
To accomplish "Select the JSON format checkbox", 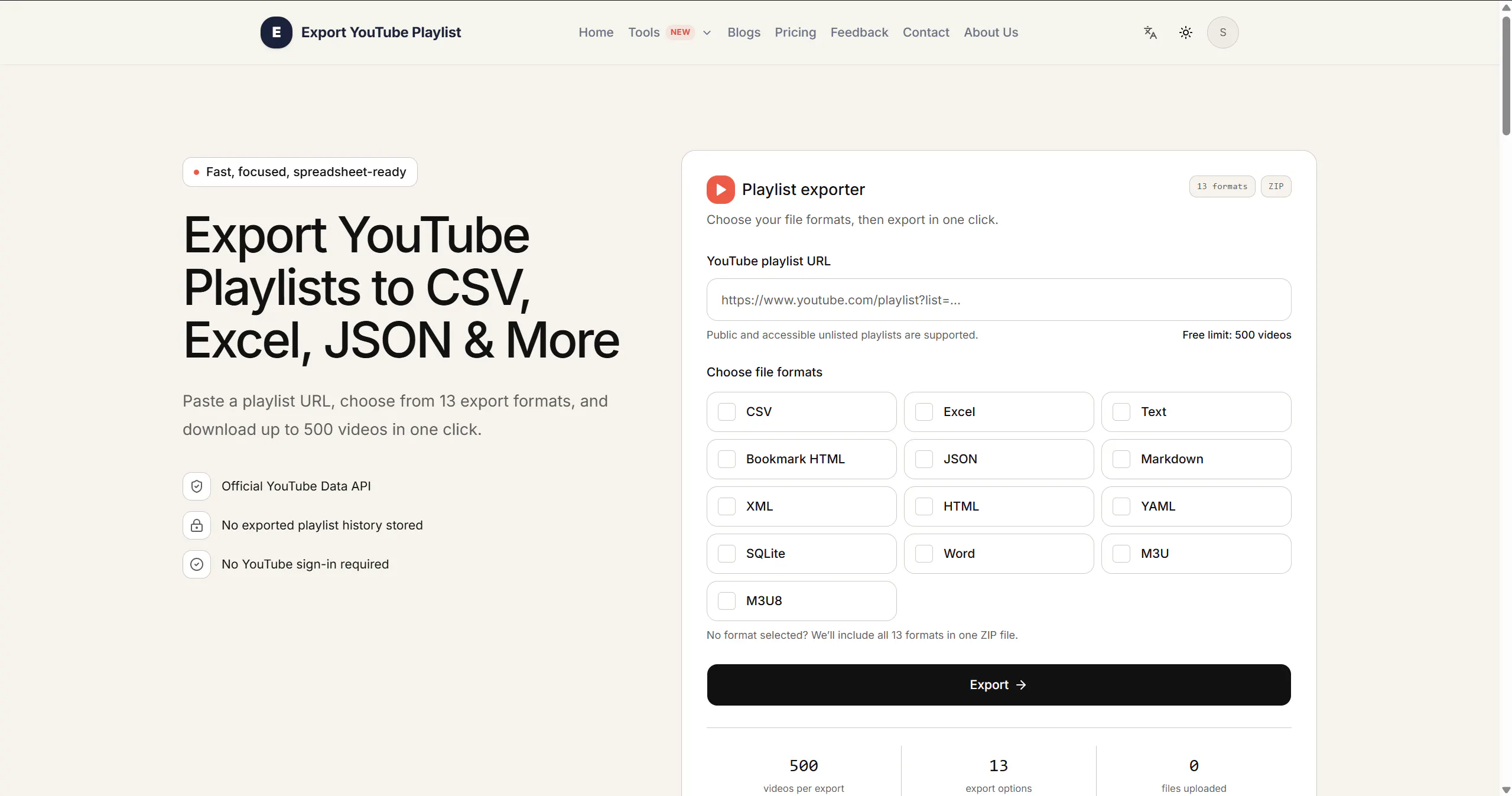I will [924, 459].
